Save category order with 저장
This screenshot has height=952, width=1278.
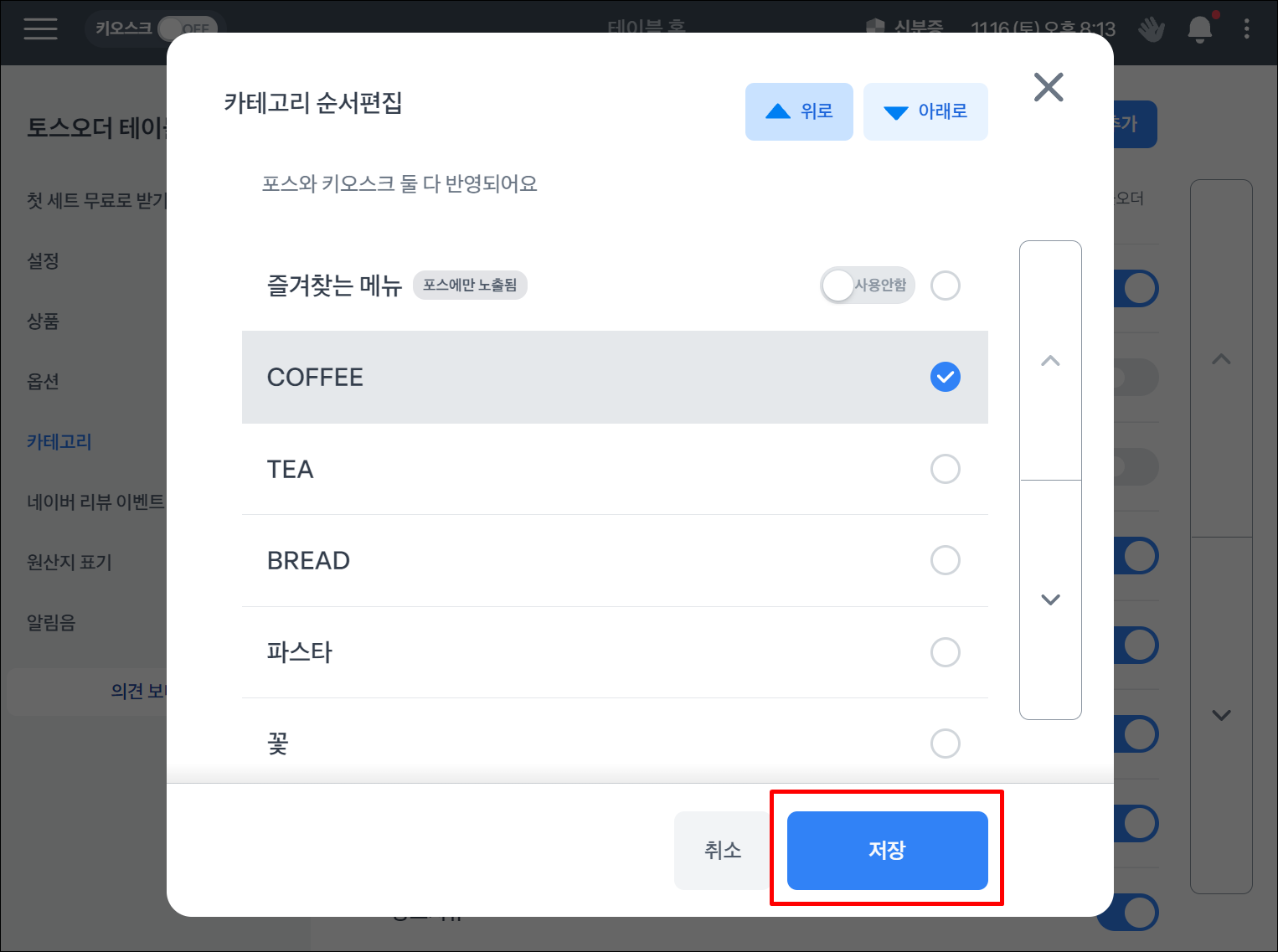coord(887,850)
